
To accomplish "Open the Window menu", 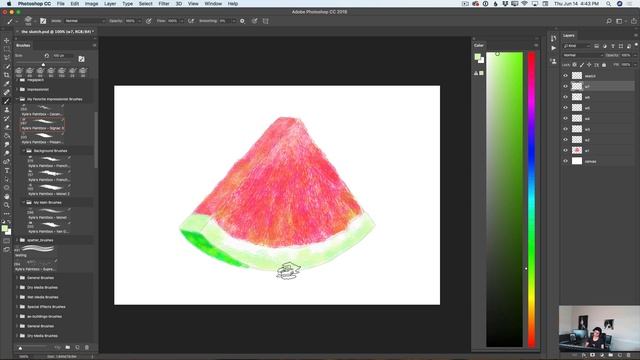I will point(213,4).
